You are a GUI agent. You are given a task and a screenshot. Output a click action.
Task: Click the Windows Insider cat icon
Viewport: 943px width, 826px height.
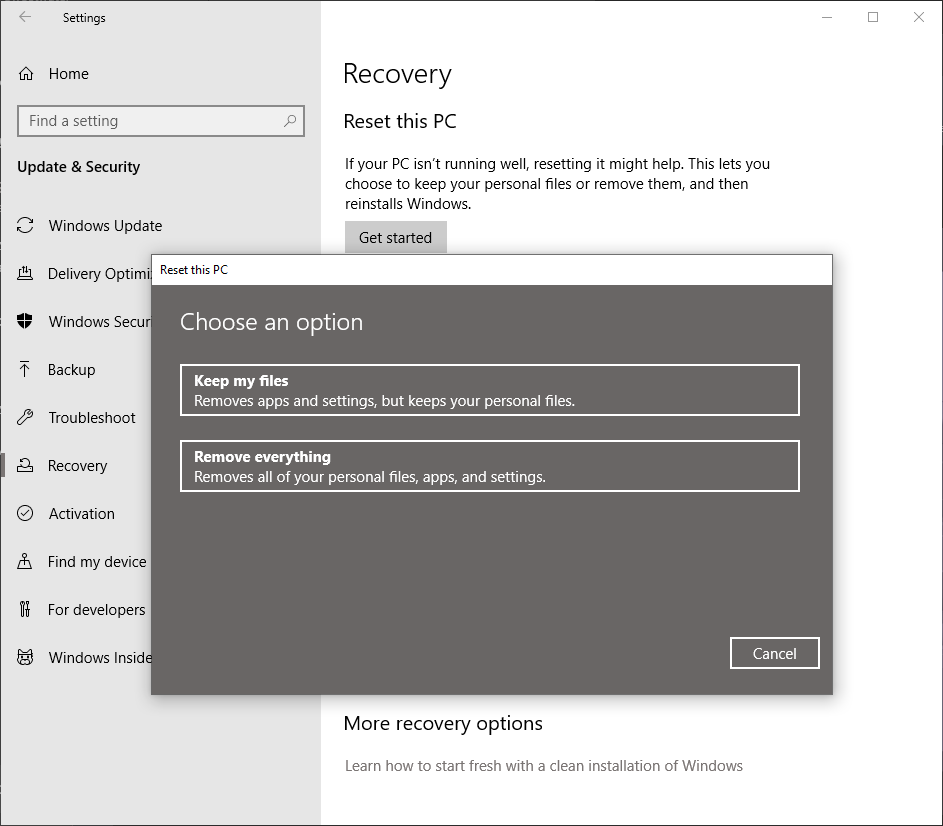(x=26, y=658)
